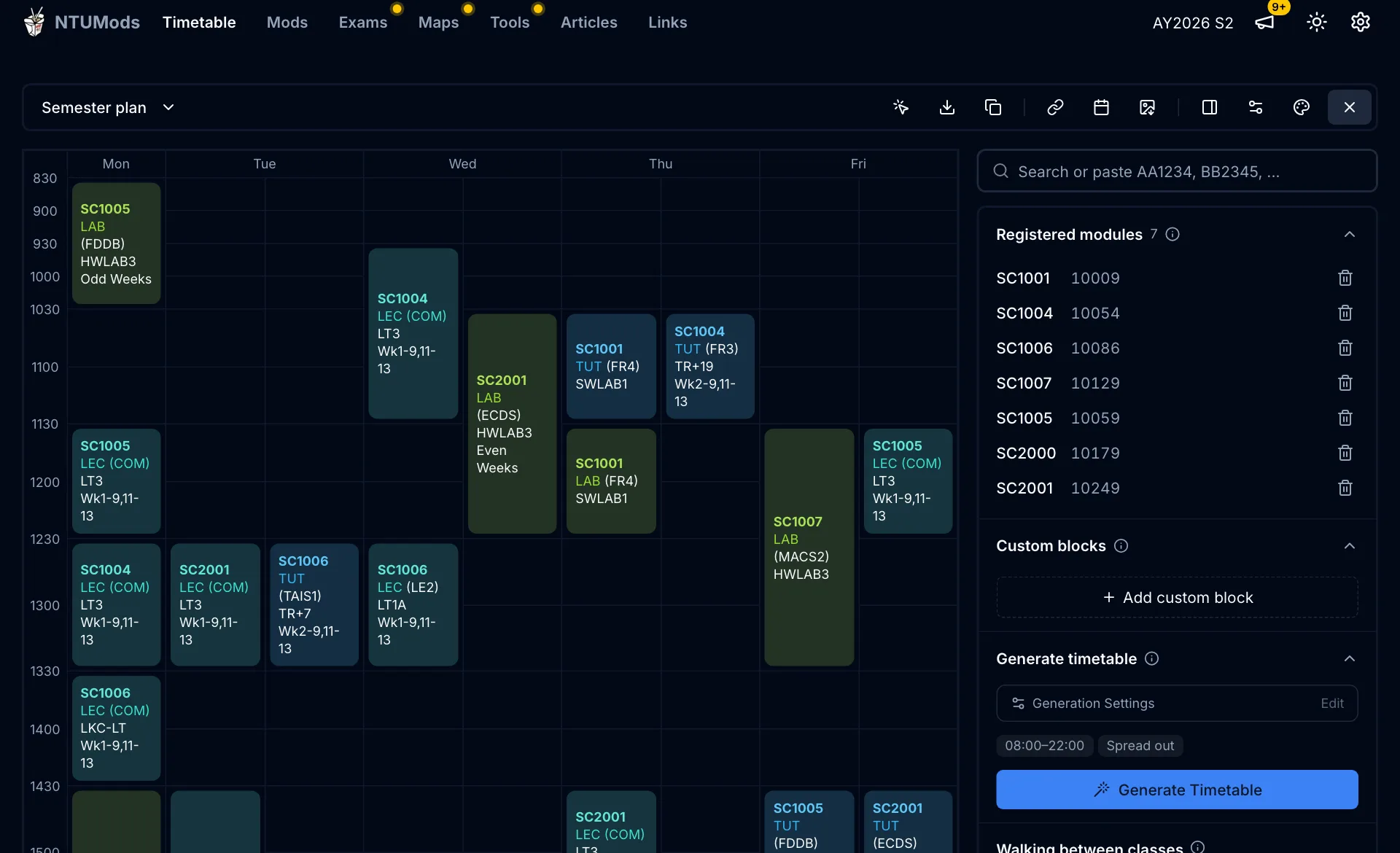Download the timetable with the download icon
1400x853 pixels.
[947, 107]
